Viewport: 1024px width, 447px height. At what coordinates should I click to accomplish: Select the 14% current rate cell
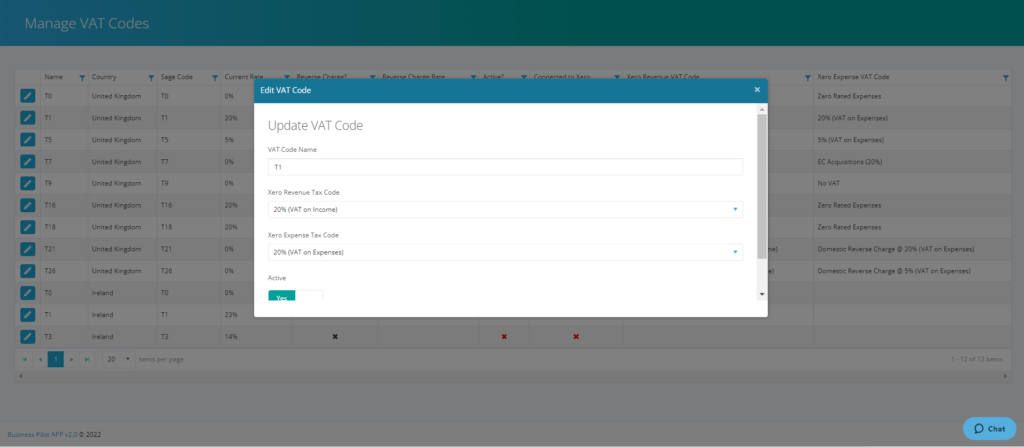(x=256, y=337)
